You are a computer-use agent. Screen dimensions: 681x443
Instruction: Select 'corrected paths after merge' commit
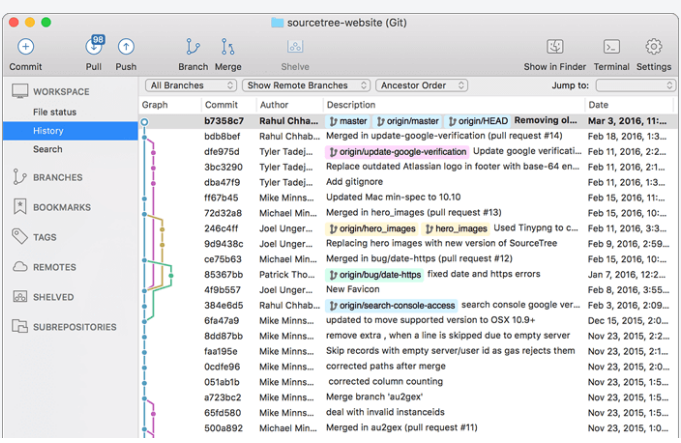click(x=386, y=366)
